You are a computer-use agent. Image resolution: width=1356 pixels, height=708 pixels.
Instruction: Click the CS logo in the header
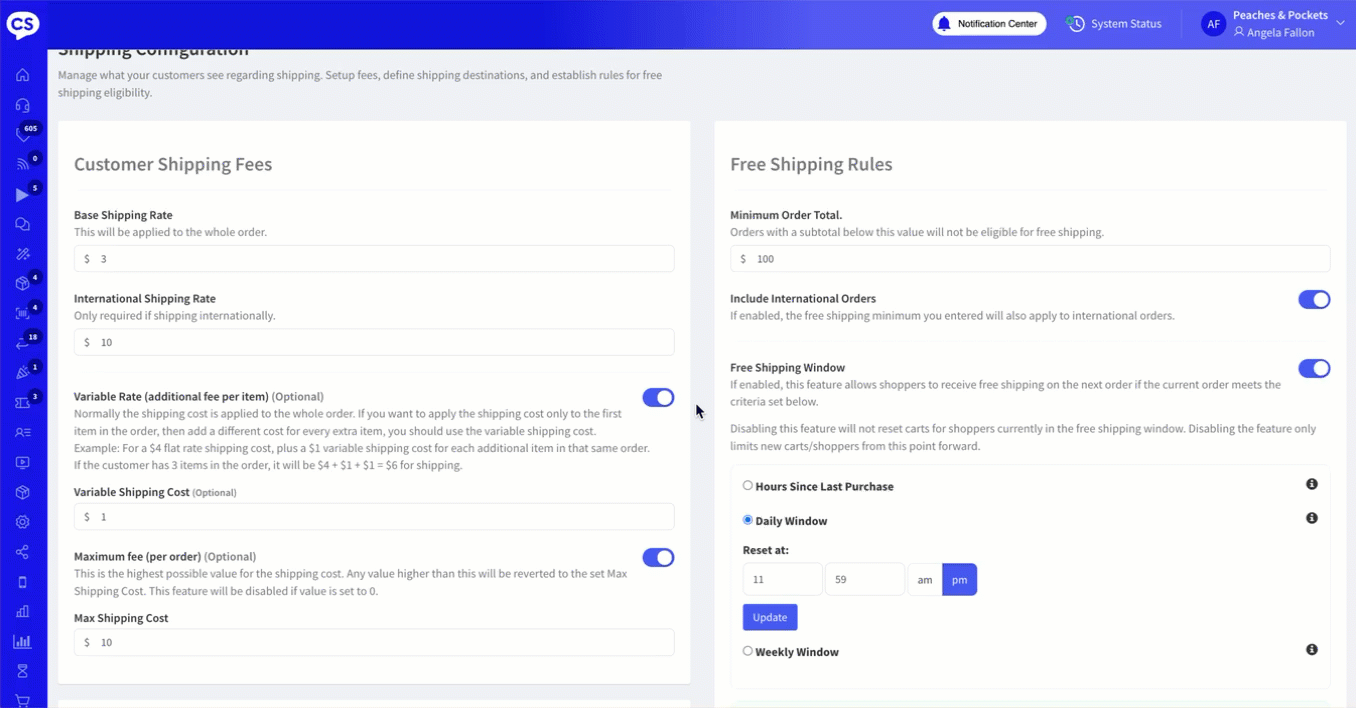pyautogui.click(x=23, y=24)
